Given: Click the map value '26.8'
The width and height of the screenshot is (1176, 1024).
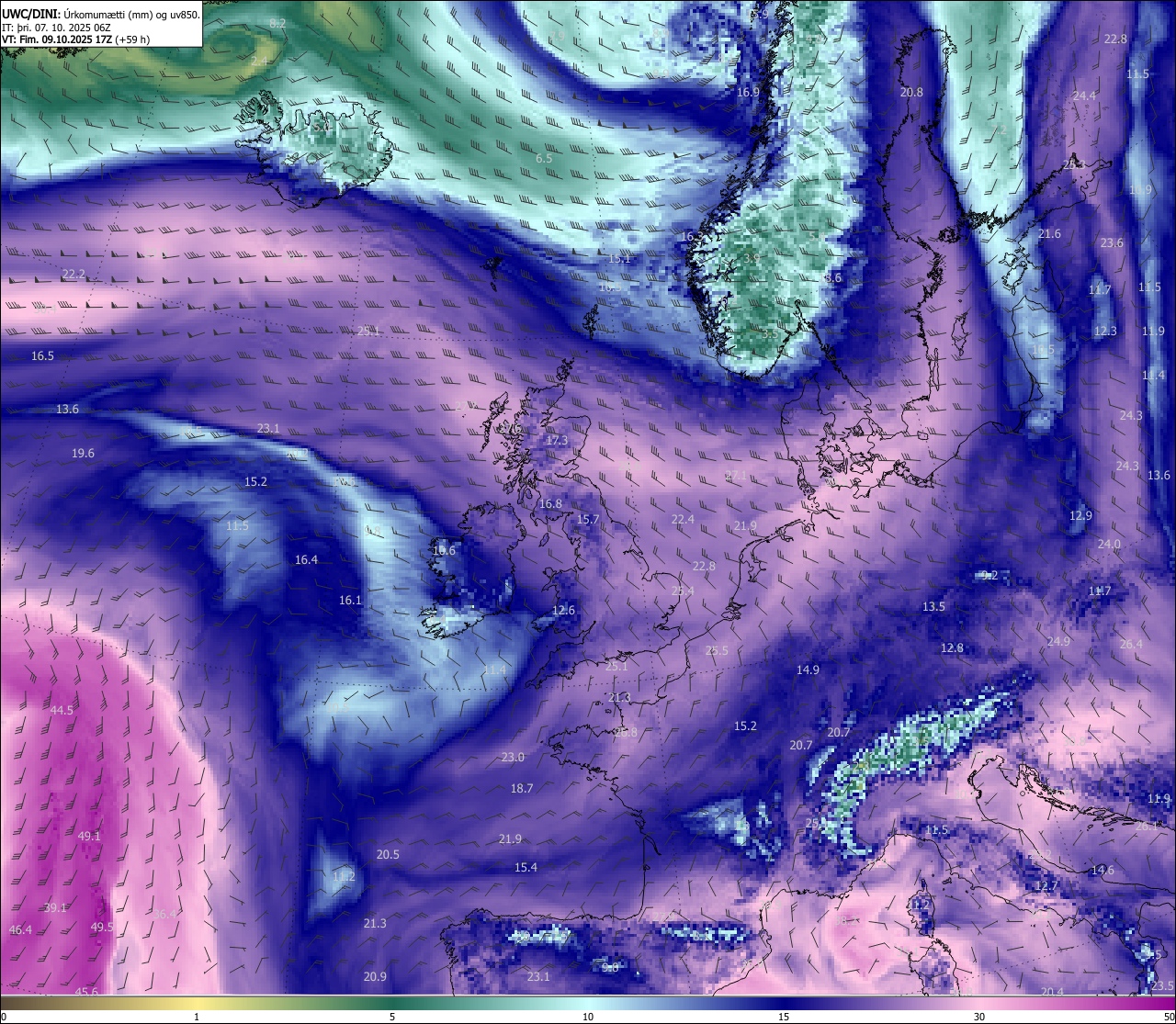Looking at the screenshot, I should (626, 733).
